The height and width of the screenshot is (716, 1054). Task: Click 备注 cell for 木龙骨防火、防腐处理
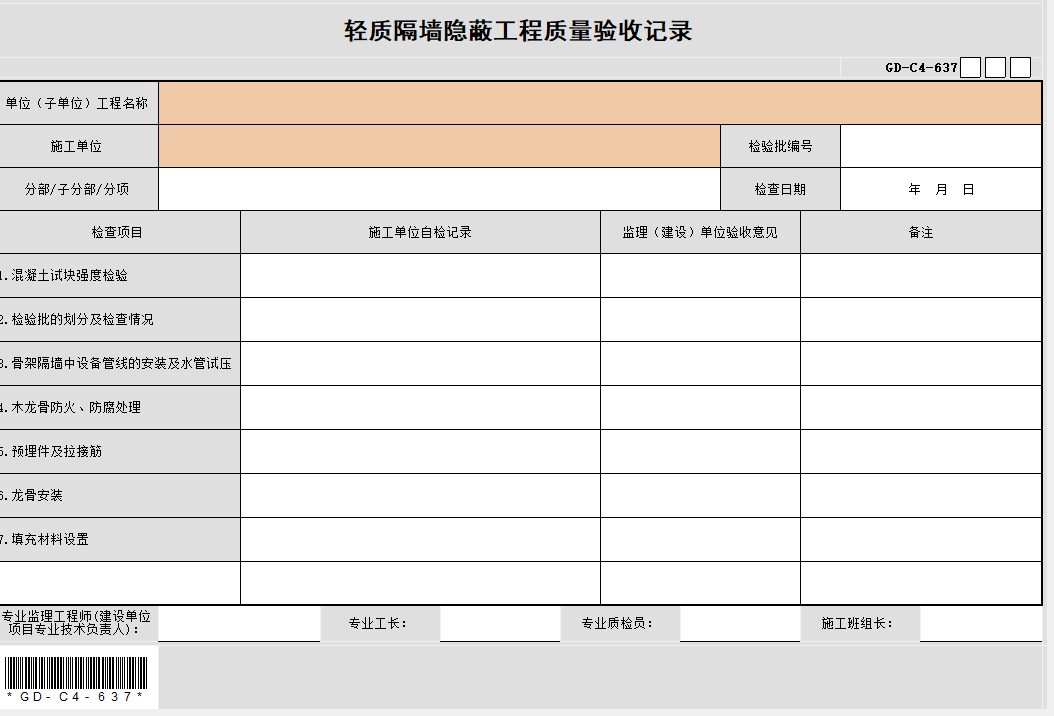(x=921, y=407)
